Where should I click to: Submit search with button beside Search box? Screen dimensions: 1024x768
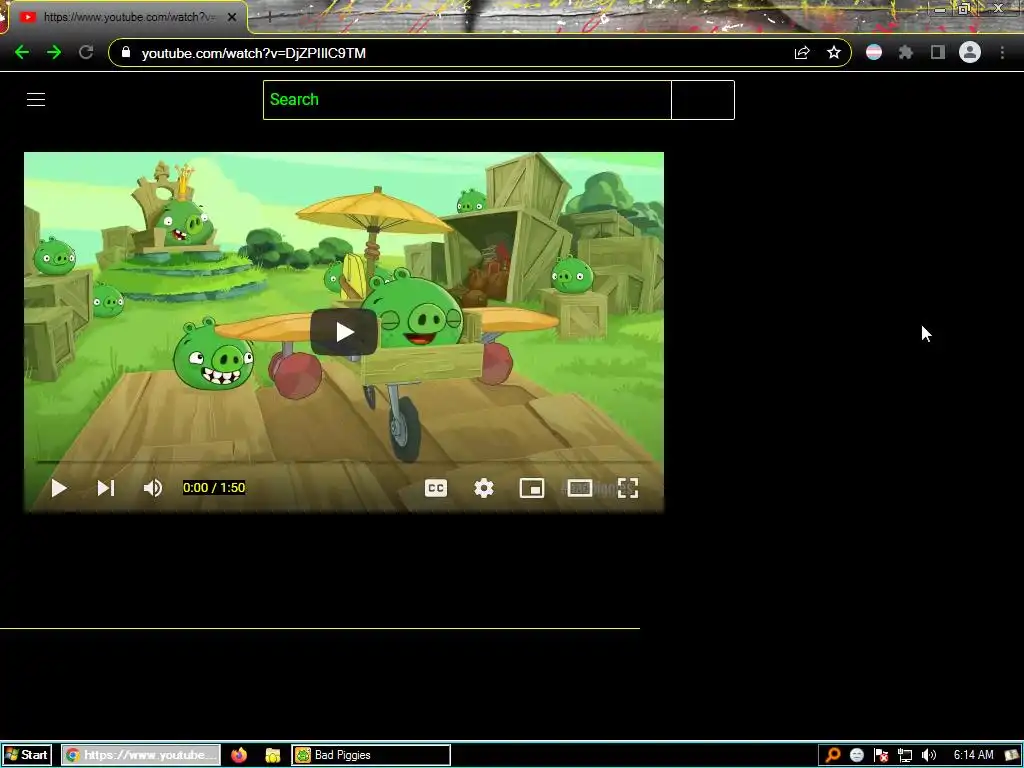(x=703, y=100)
